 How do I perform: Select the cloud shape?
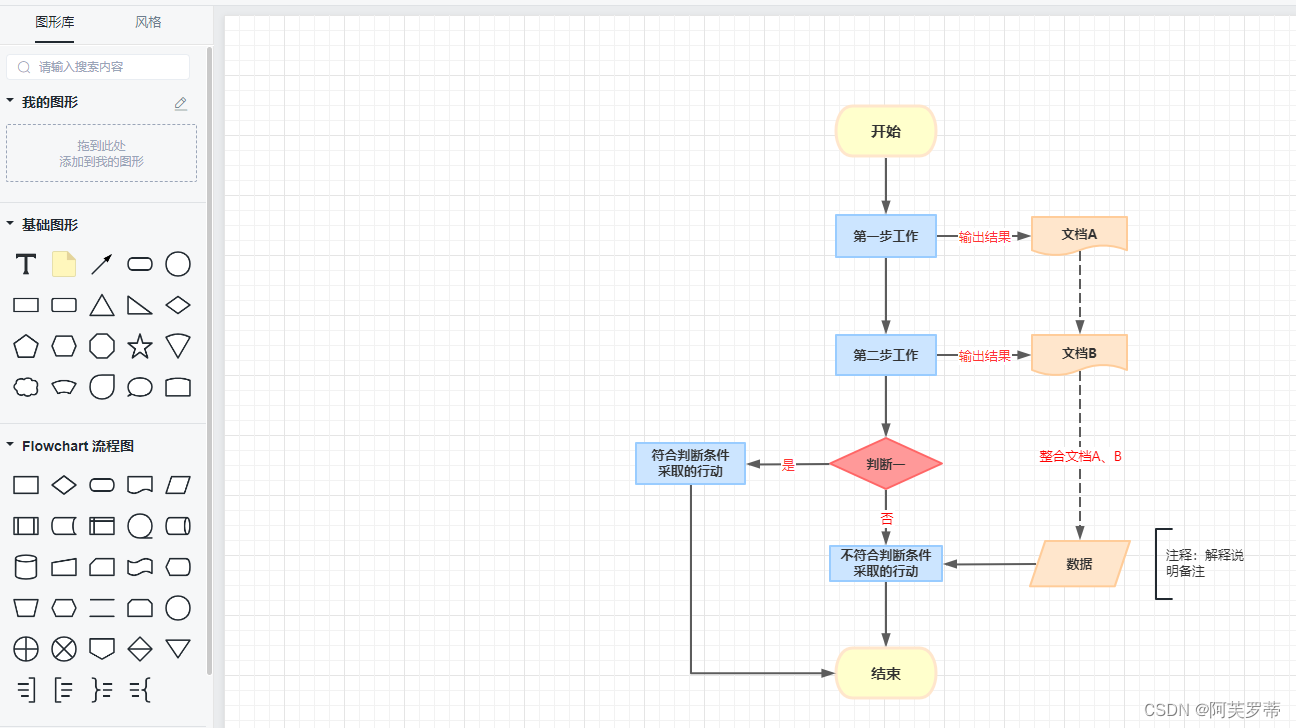point(26,387)
